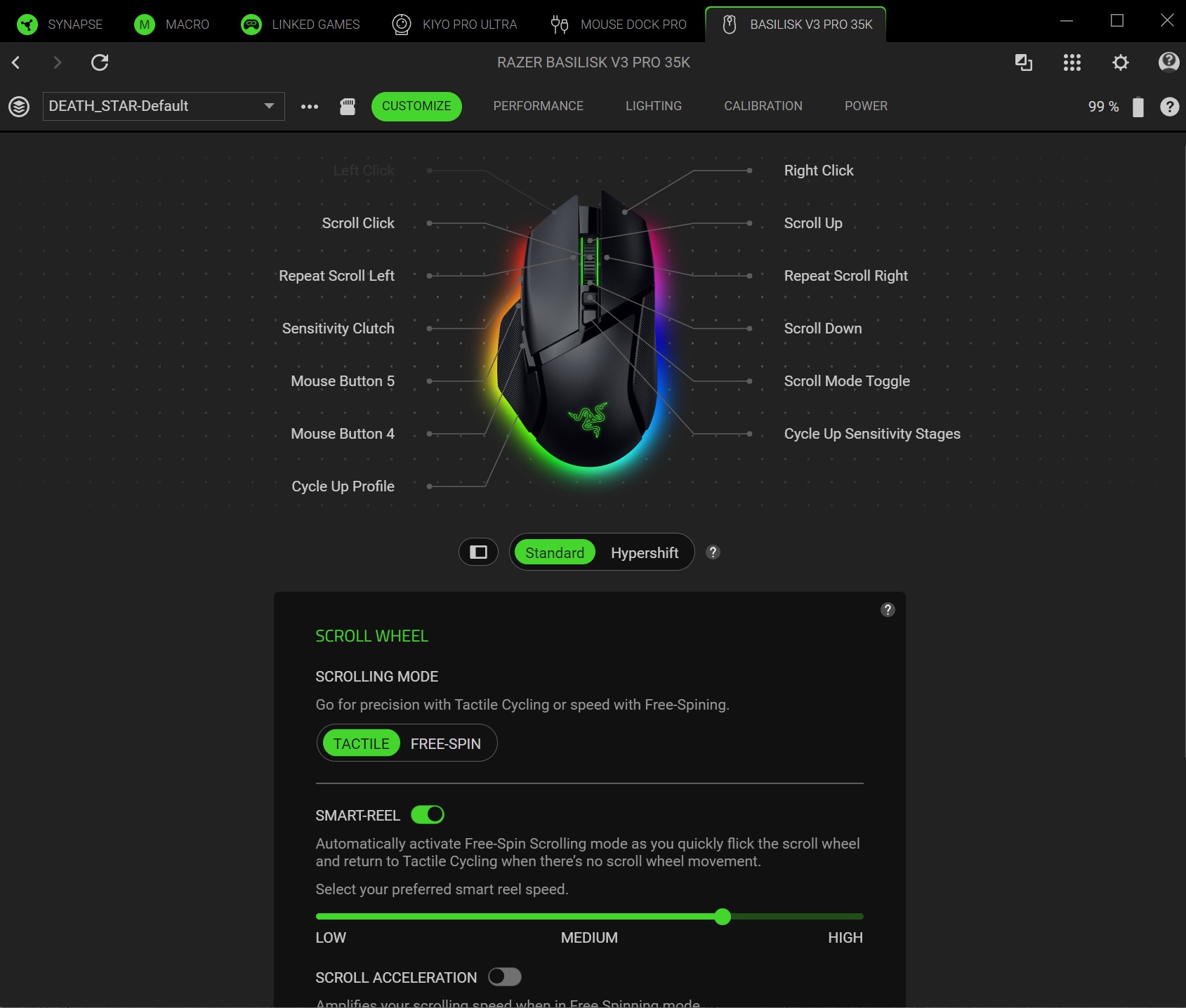Edit the Mouse Button 4 assignment
This screenshot has height=1008, width=1186.
pos(343,434)
